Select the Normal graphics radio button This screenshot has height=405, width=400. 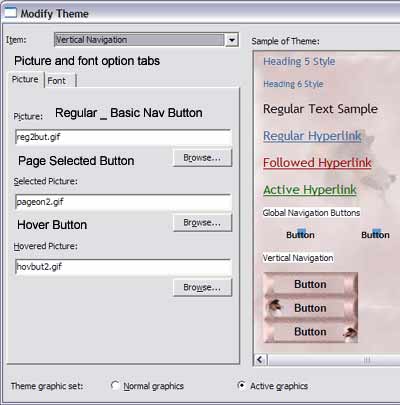115,386
